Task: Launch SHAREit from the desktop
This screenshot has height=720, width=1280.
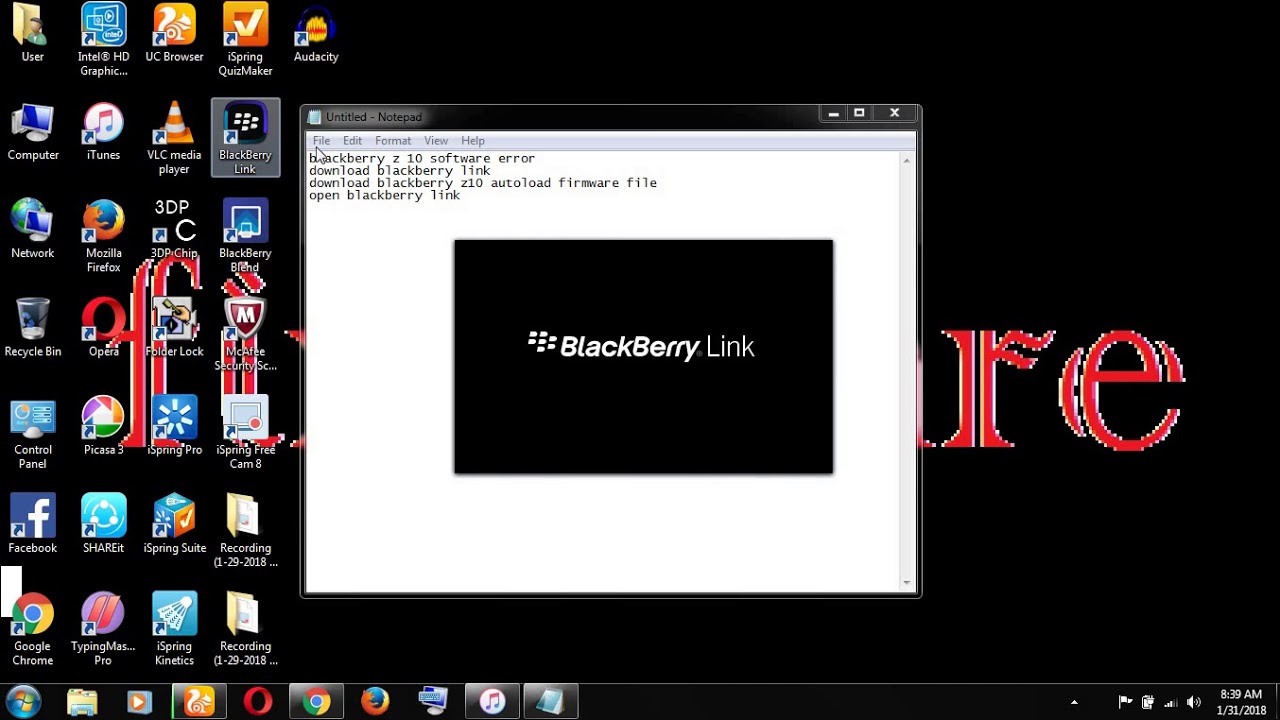Action: [103, 524]
